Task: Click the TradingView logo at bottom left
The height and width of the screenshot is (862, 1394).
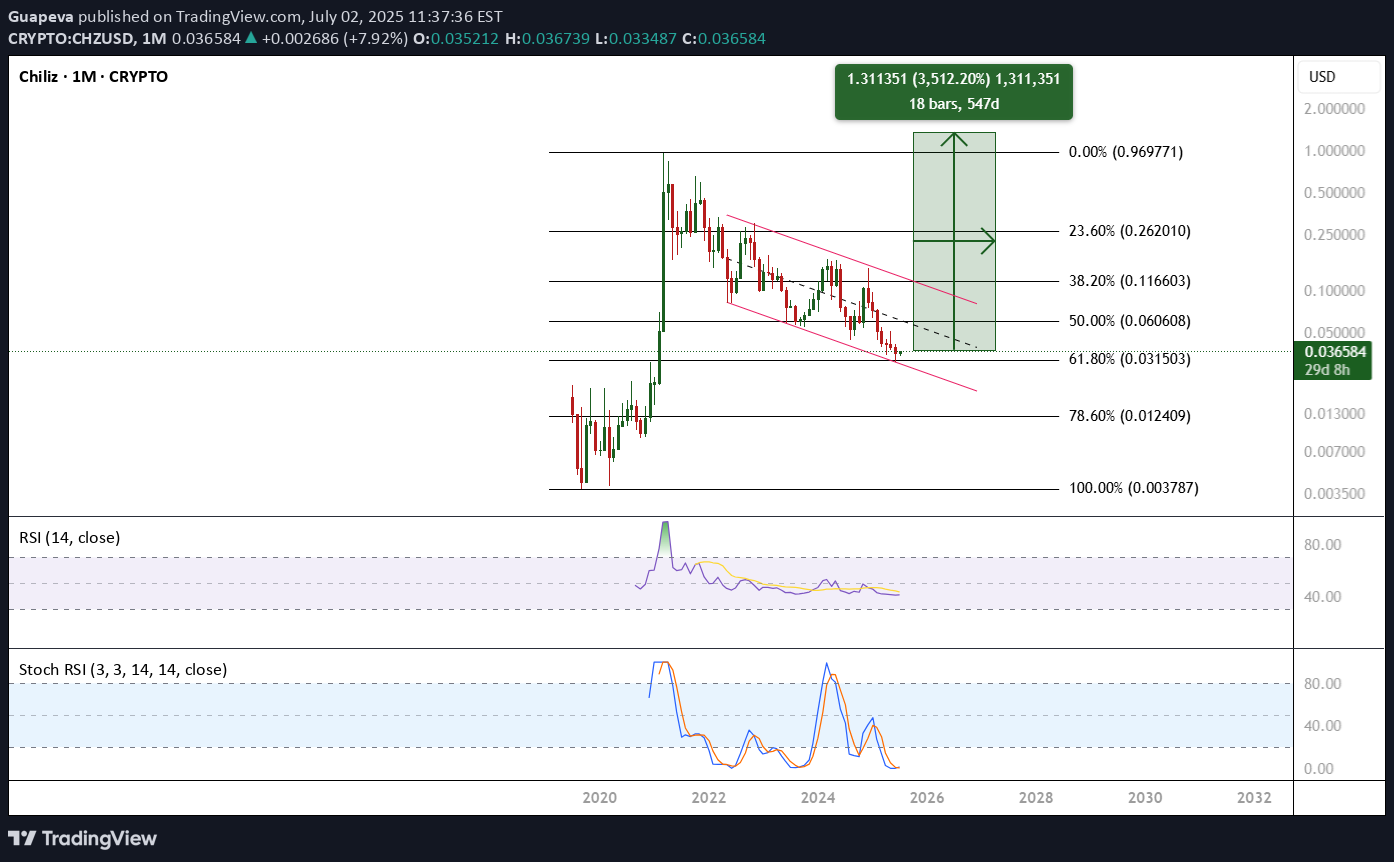Action: pyautogui.click(x=83, y=838)
